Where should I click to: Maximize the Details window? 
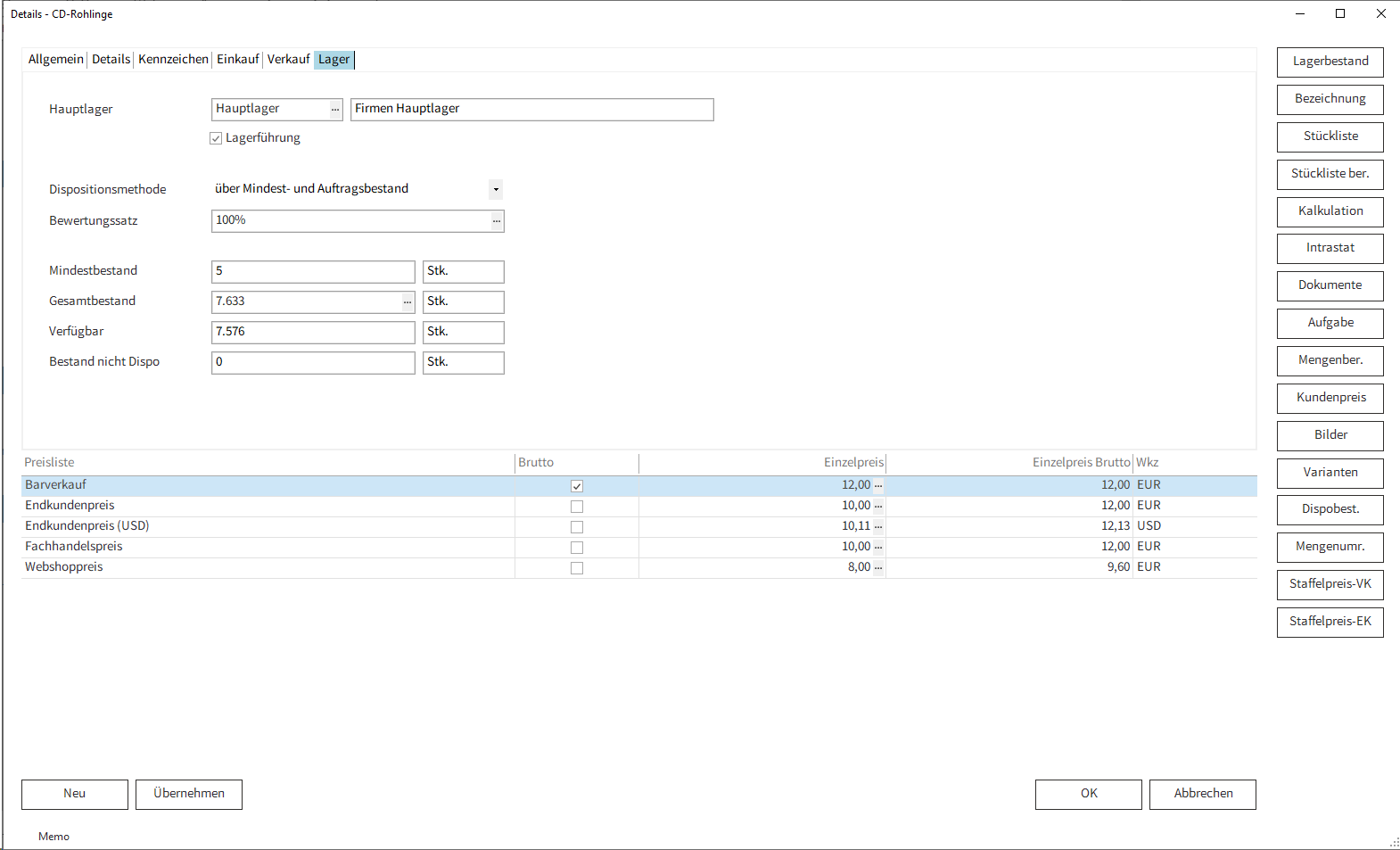(x=1339, y=13)
